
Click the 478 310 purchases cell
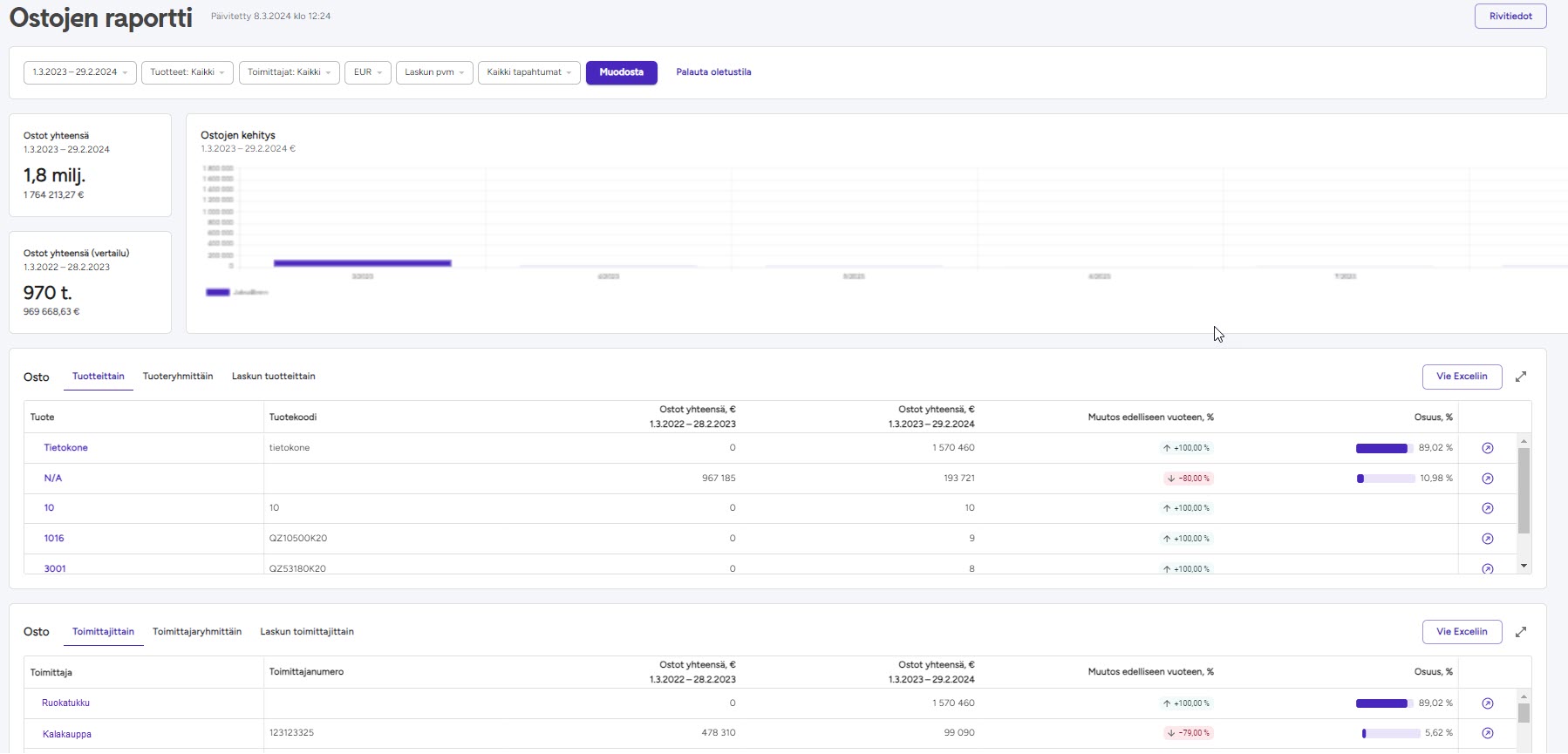coord(719,733)
